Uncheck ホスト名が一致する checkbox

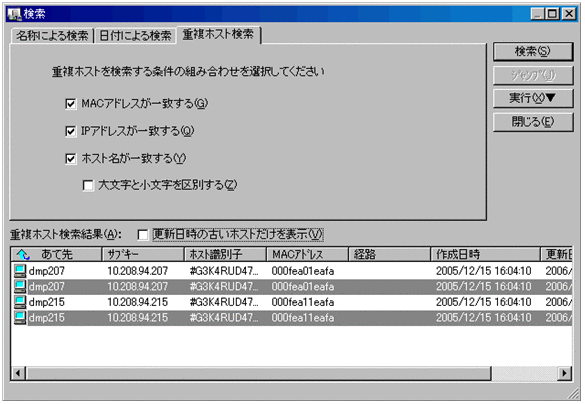coord(71,159)
